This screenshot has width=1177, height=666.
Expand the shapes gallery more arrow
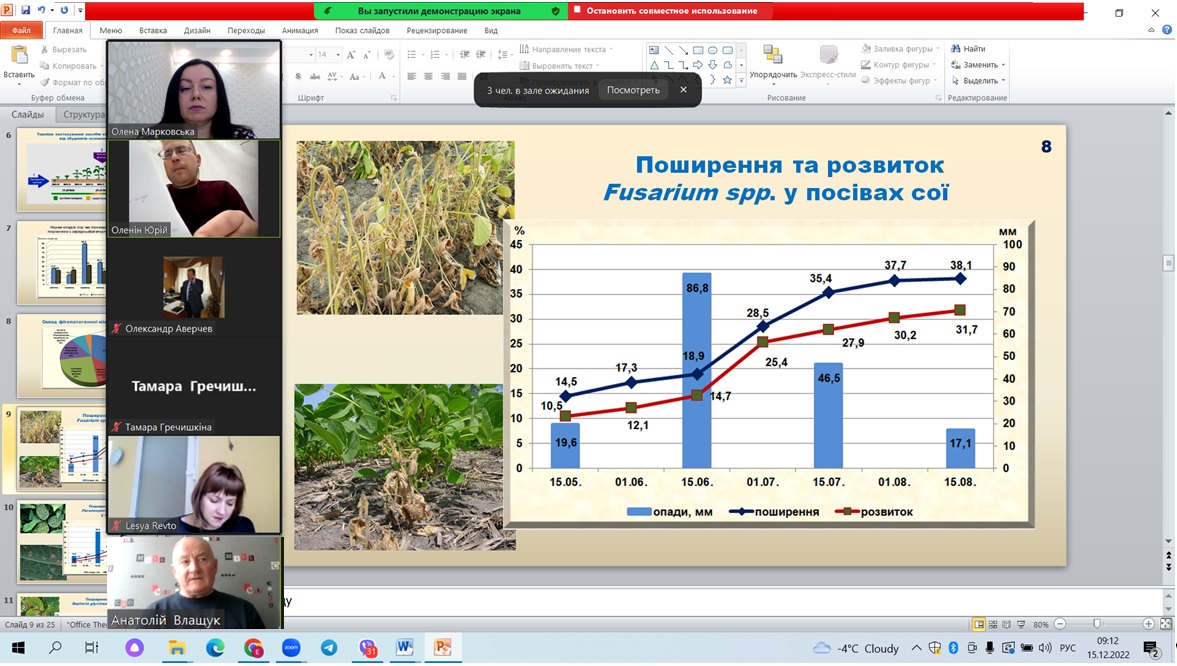point(741,80)
